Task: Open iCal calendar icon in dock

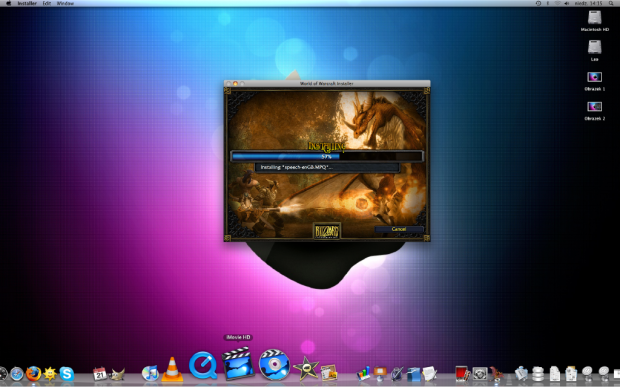Action: point(99,373)
